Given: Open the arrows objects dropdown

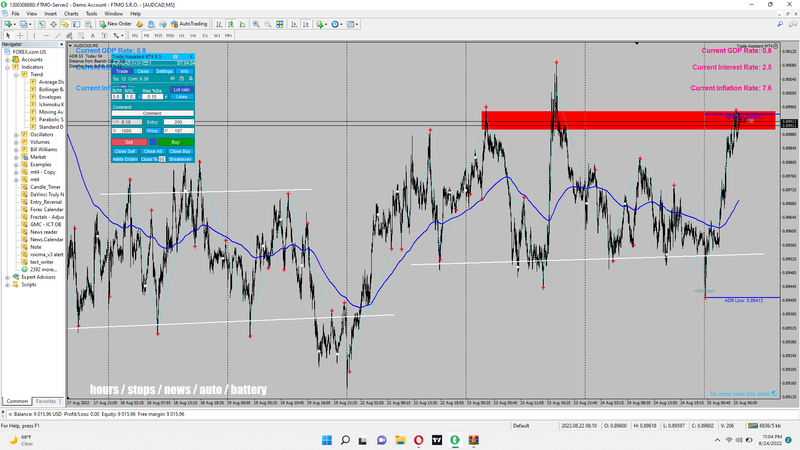Looking at the screenshot, I should [x=118, y=35].
